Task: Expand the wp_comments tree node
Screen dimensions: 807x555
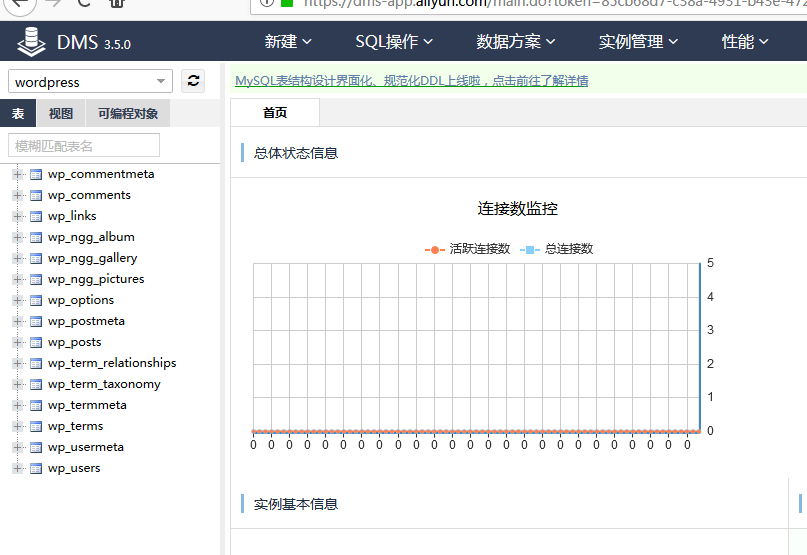Action: click(17, 196)
